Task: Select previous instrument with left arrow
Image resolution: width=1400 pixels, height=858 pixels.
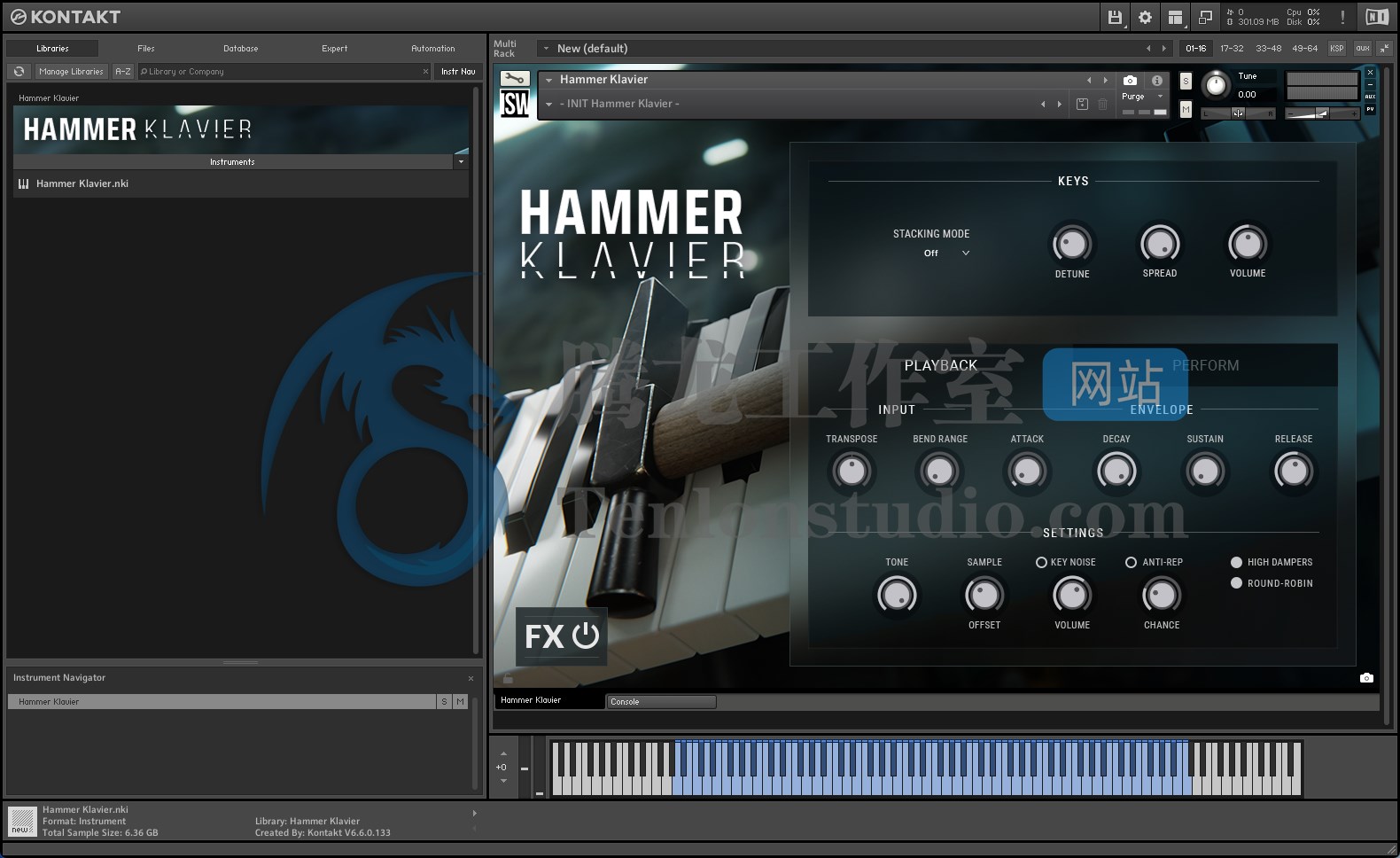Action: (1089, 80)
